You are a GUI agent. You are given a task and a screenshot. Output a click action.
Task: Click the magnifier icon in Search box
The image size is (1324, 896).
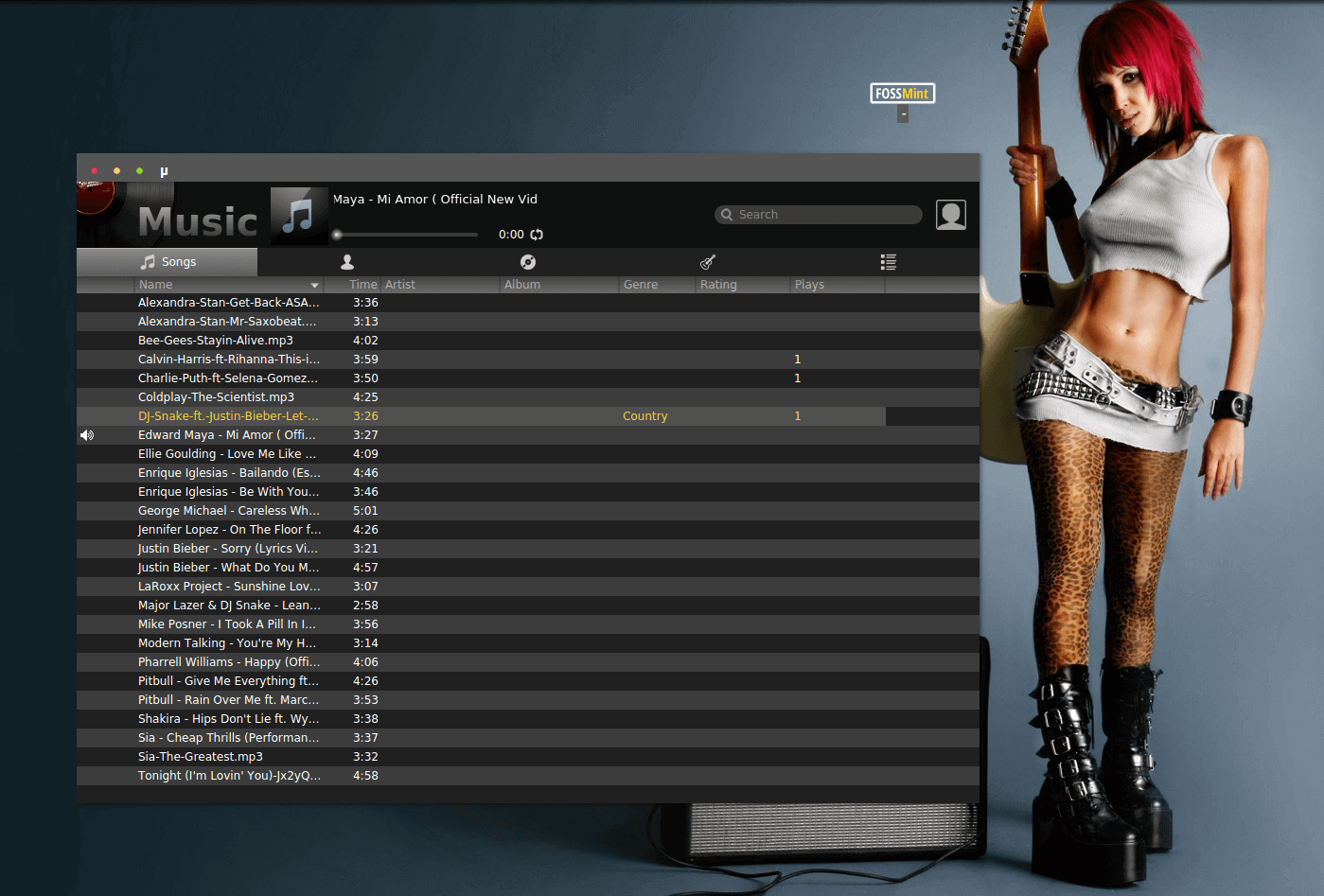point(727,215)
